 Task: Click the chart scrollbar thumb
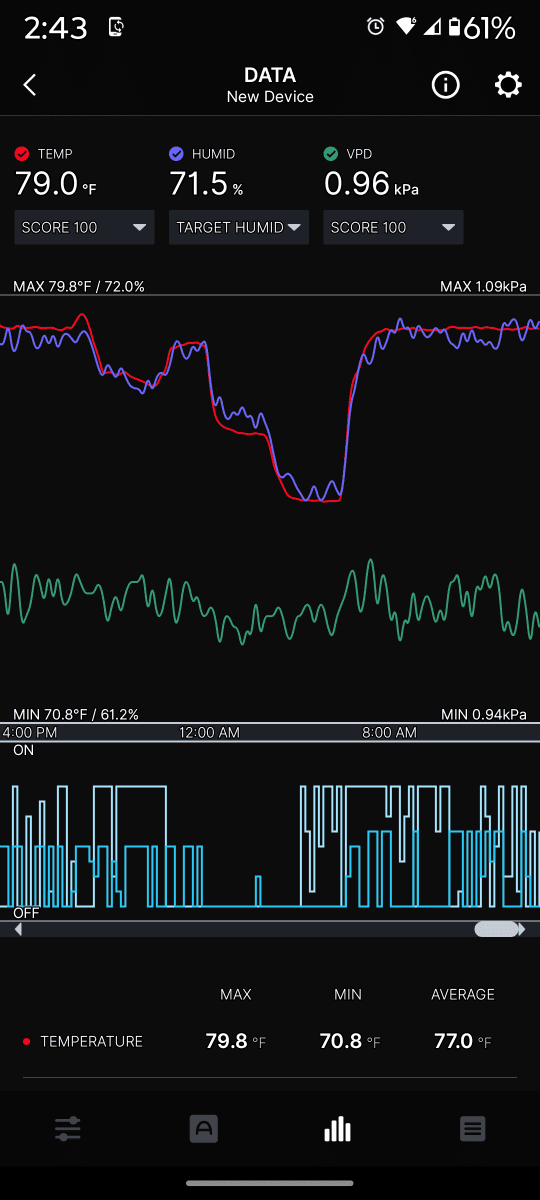[496, 929]
